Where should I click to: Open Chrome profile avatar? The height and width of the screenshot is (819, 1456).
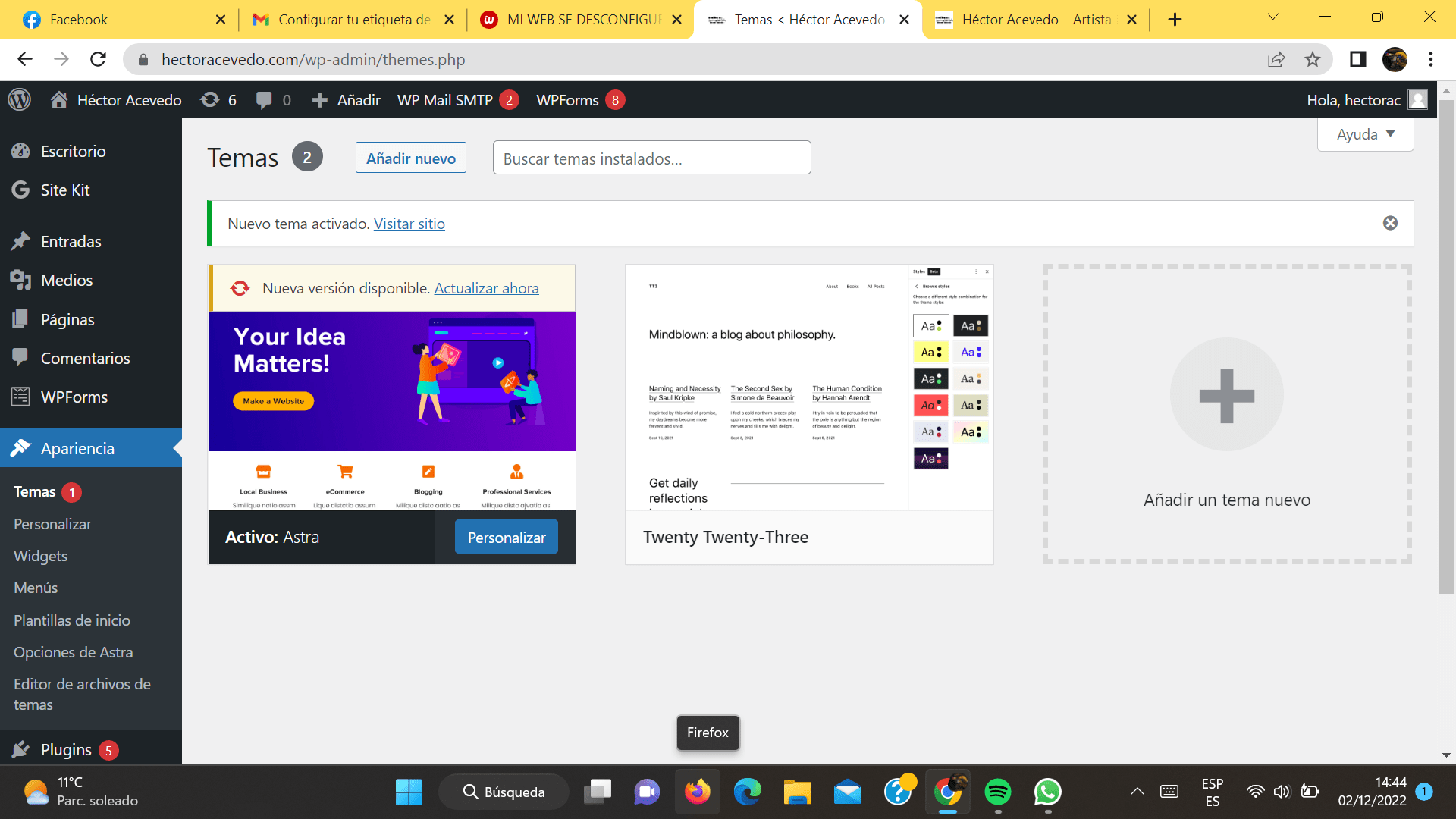click(1395, 59)
